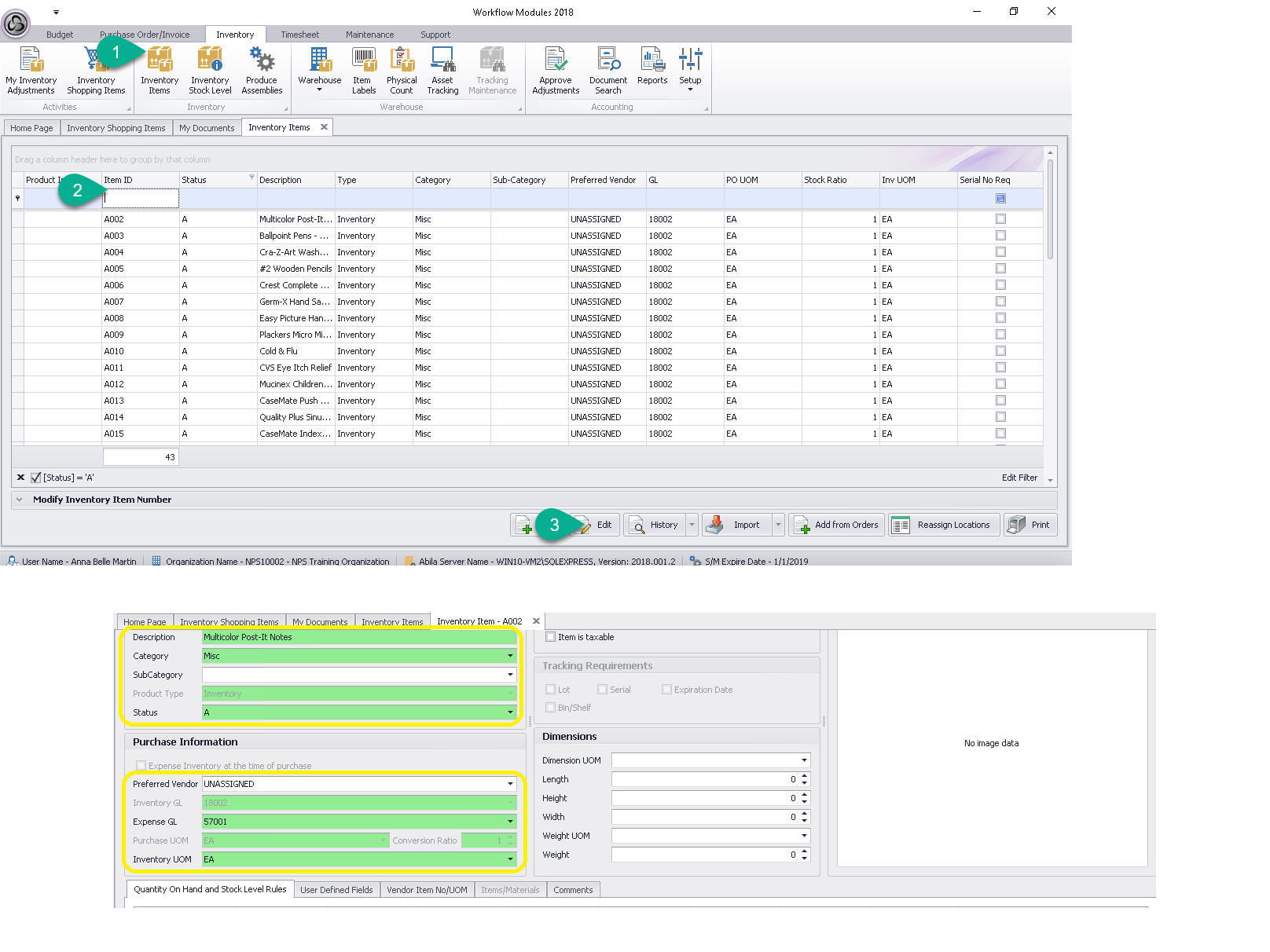Viewport: 1270px width, 952px height.
Task: Click the Reassign Locations button
Action: 944,525
